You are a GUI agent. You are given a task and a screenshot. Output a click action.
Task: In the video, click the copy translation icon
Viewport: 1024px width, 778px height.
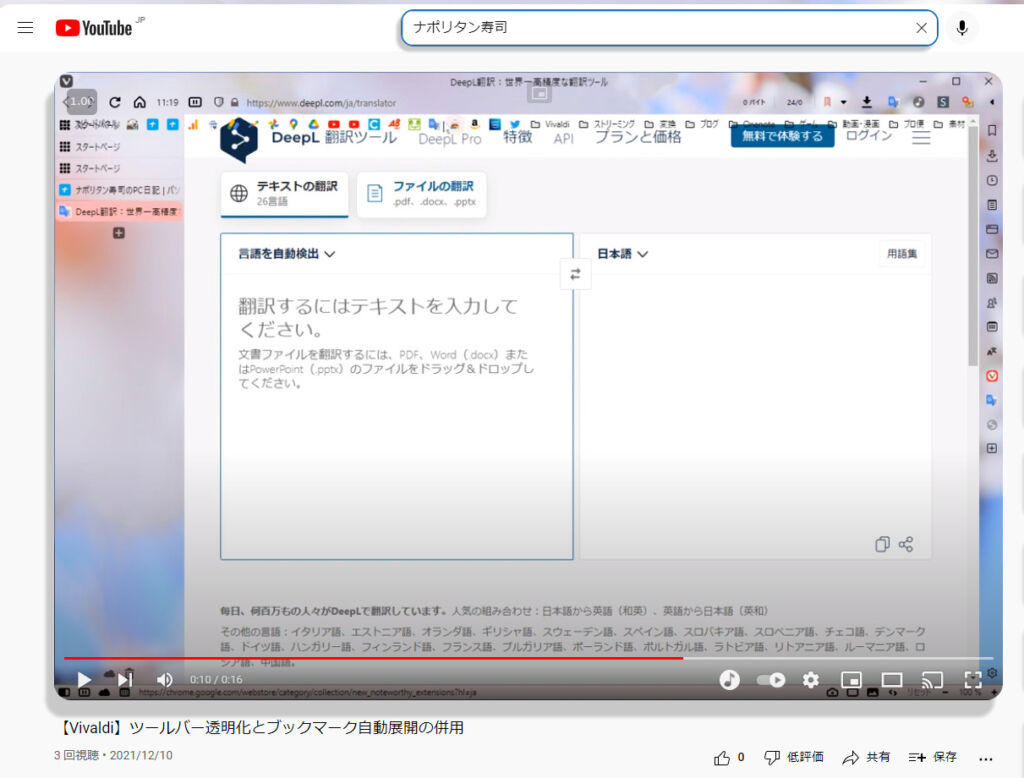point(882,544)
